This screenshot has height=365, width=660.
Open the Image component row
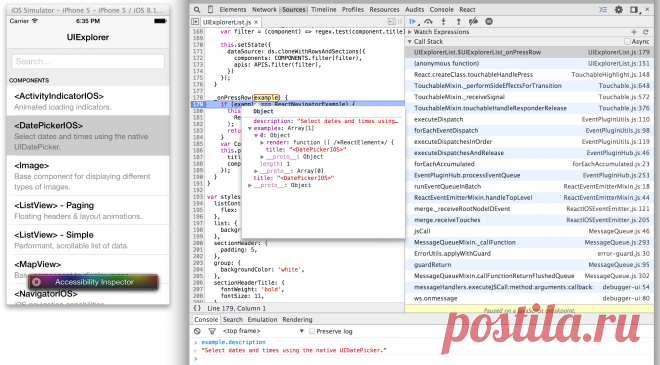coord(88,176)
